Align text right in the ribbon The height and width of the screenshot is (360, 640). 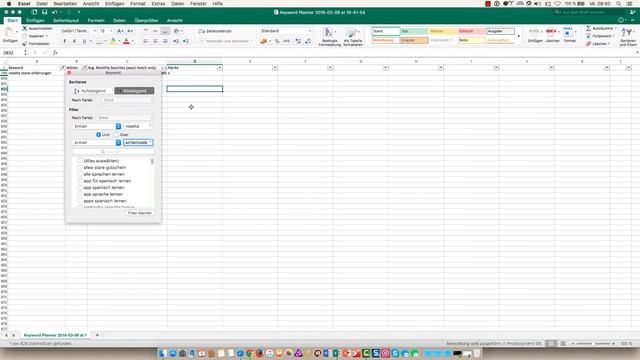pyautogui.click(x=165, y=41)
